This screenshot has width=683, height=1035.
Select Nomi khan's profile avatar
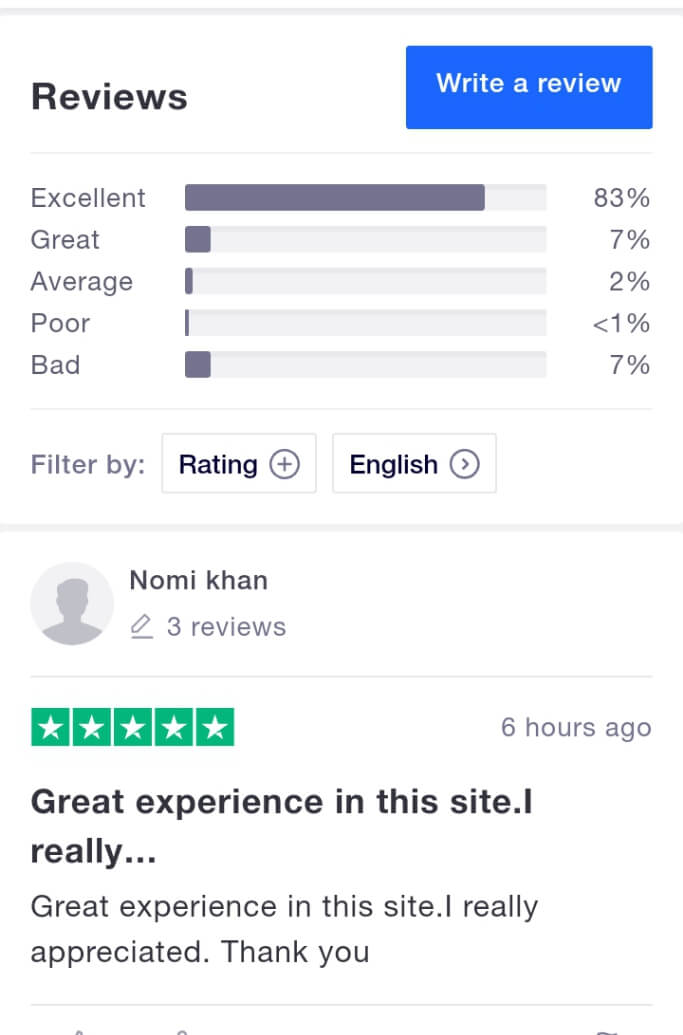(72, 603)
